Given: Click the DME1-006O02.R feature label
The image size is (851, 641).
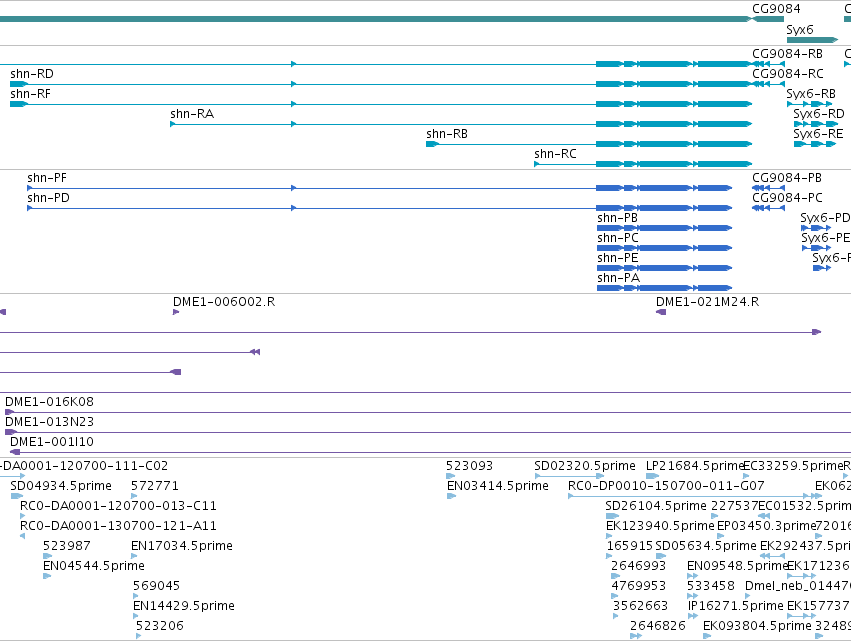Looking at the screenshot, I should pos(224,302).
